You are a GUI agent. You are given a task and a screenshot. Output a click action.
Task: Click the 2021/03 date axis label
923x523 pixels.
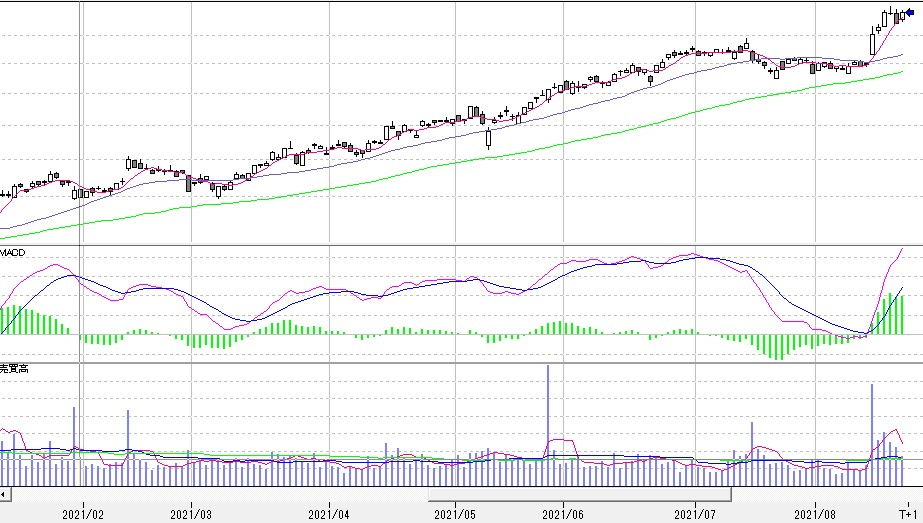[x=191, y=514]
